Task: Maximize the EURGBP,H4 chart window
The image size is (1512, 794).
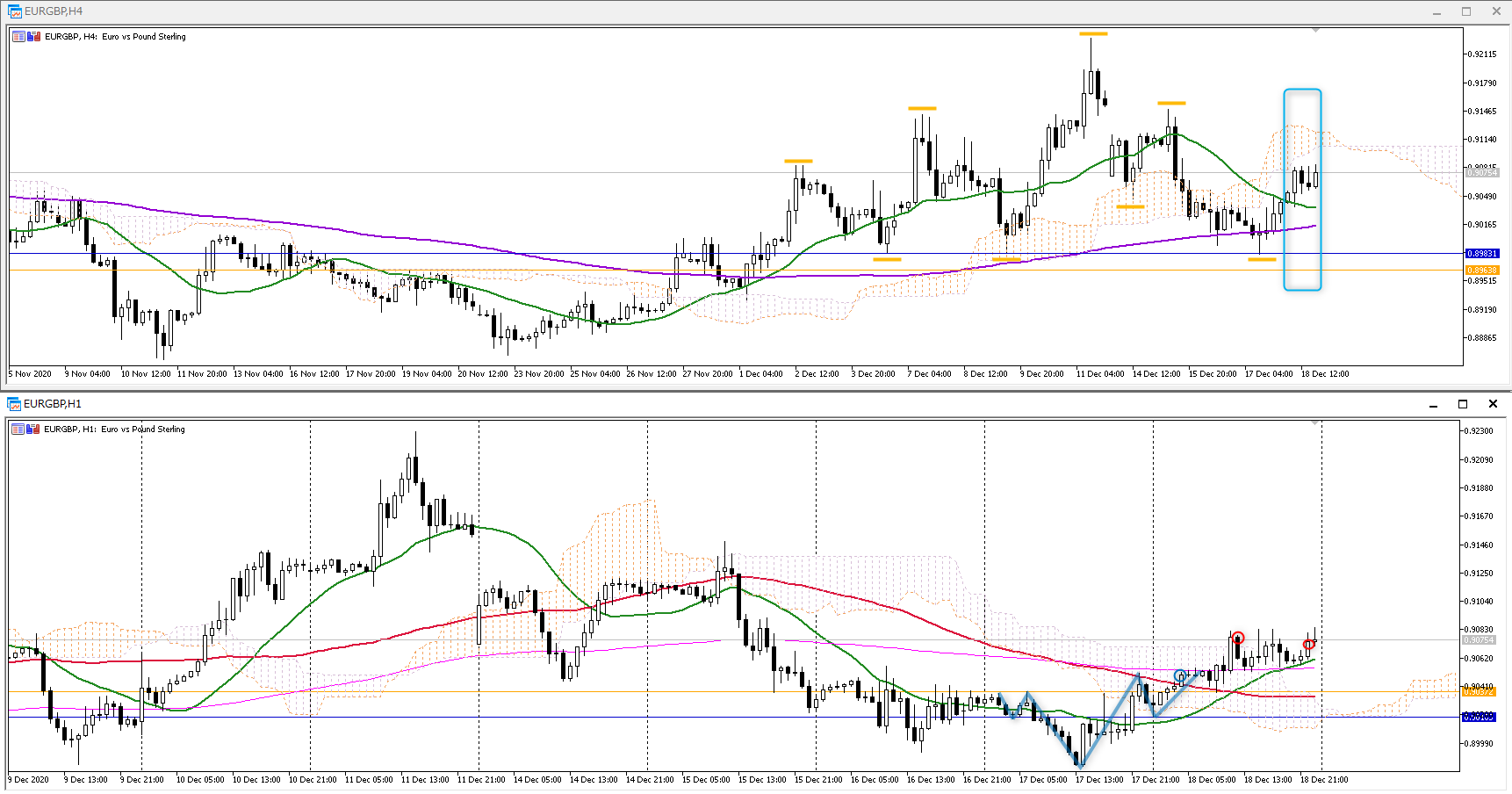Action: click(x=1466, y=11)
